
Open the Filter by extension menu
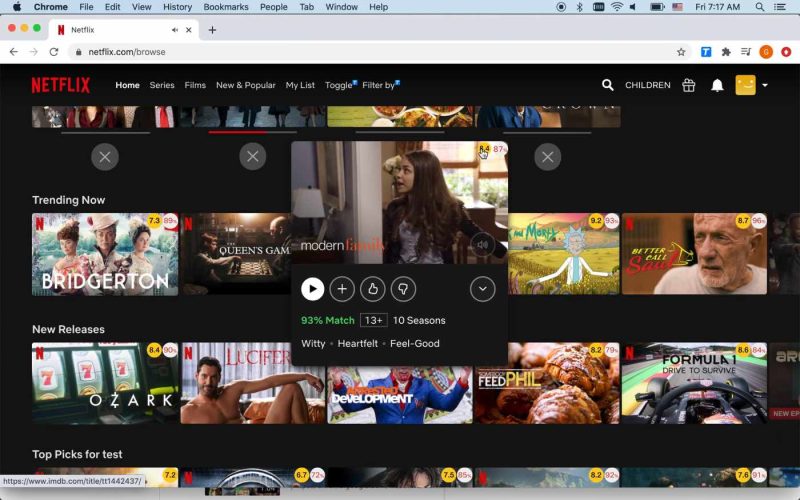(x=381, y=85)
